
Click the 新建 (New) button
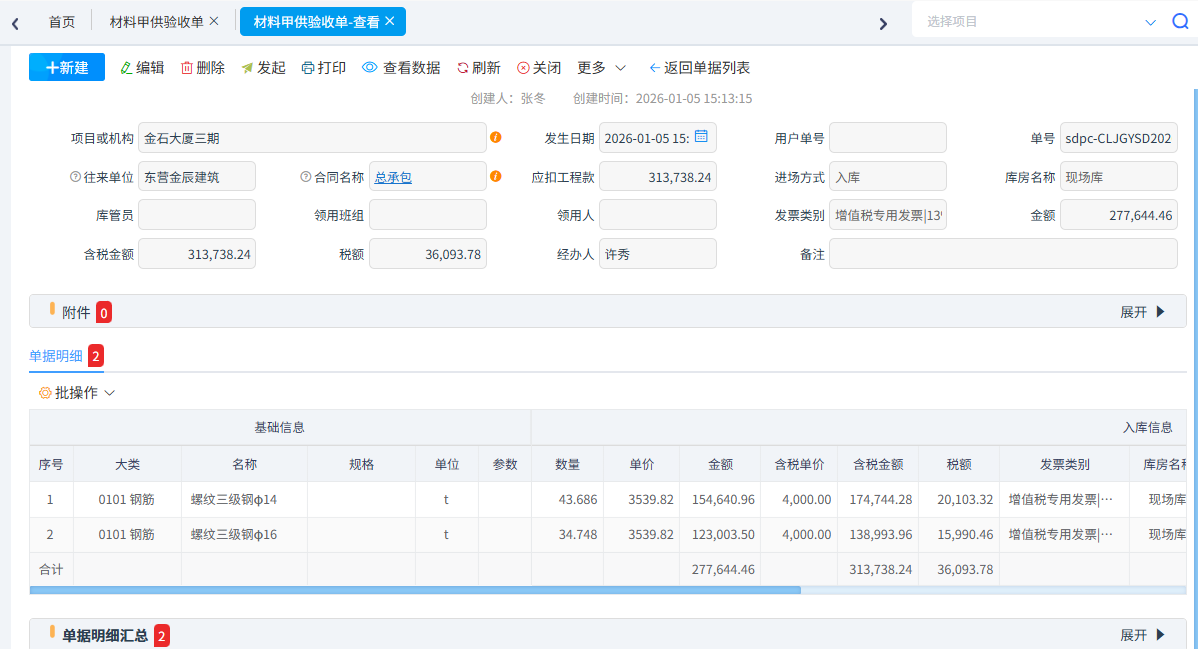coord(66,68)
